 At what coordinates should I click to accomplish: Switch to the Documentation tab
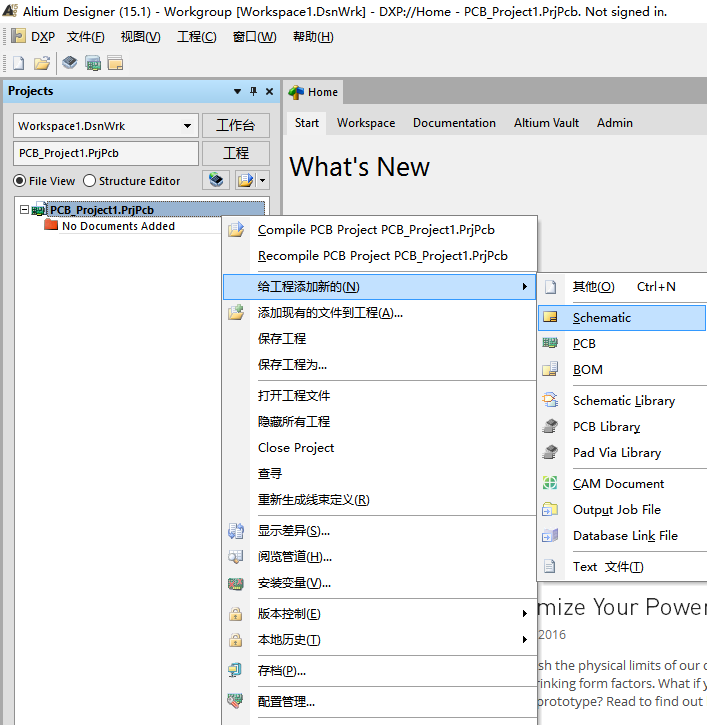tap(454, 123)
